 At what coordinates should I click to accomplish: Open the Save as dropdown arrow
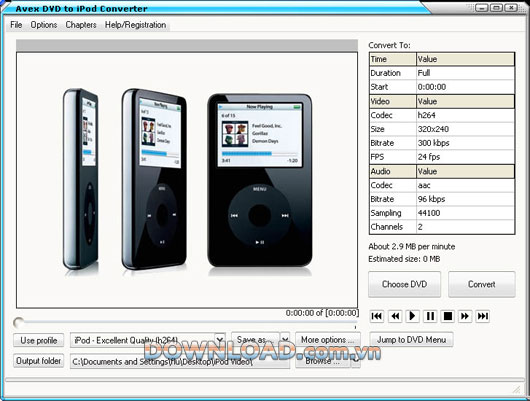tap(285, 339)
